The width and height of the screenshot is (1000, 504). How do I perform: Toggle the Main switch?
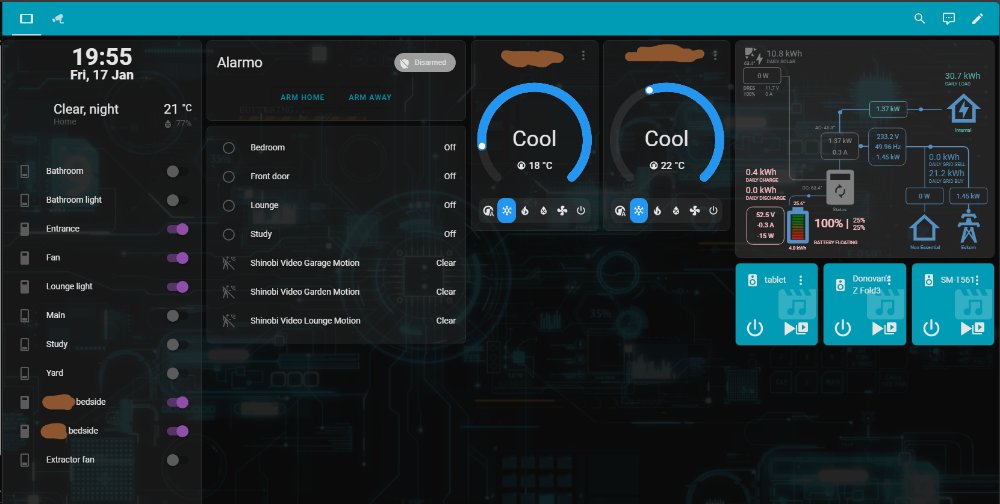(x=177, y=315)
